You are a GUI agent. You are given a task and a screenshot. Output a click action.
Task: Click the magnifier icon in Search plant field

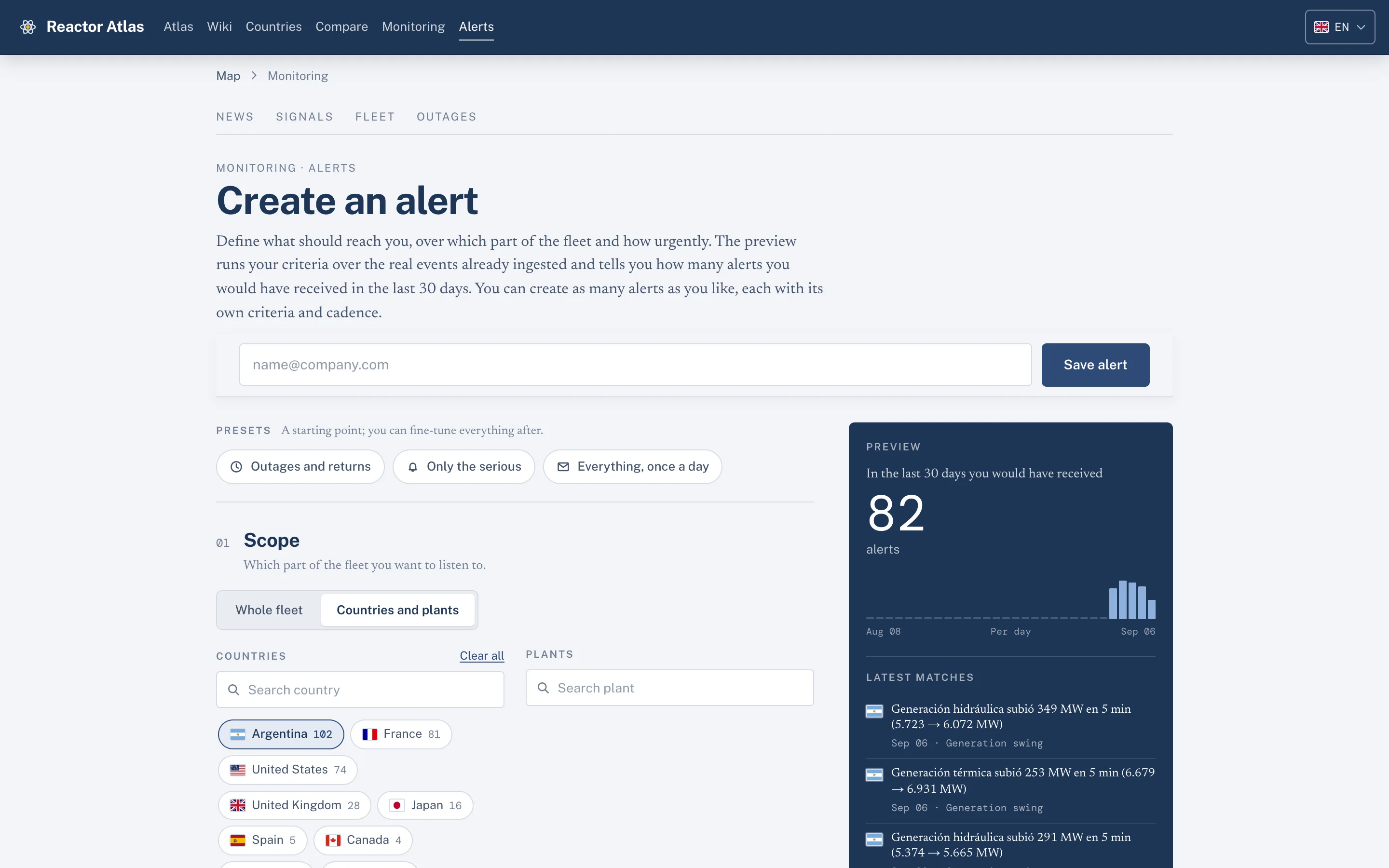pos(543,688)
